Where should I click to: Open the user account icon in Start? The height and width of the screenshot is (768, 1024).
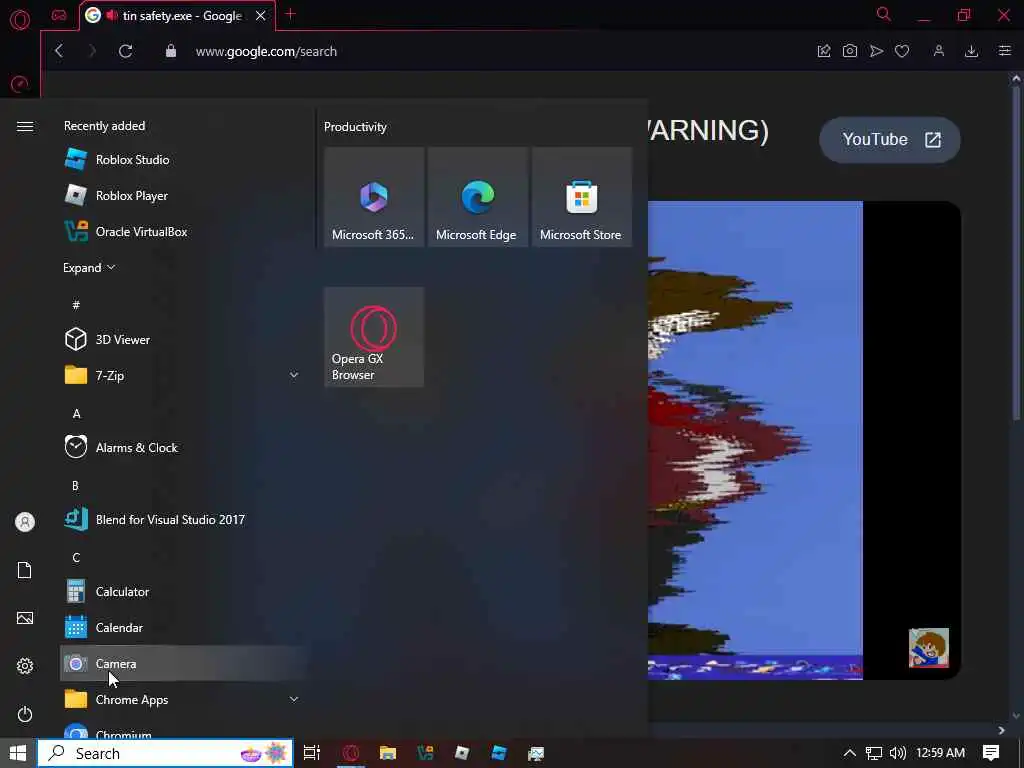25,522
